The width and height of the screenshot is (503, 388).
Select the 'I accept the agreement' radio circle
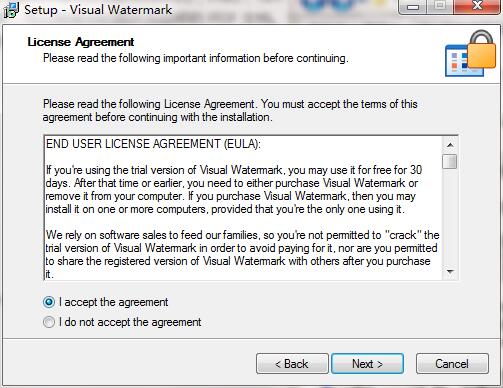pos(49,302)
